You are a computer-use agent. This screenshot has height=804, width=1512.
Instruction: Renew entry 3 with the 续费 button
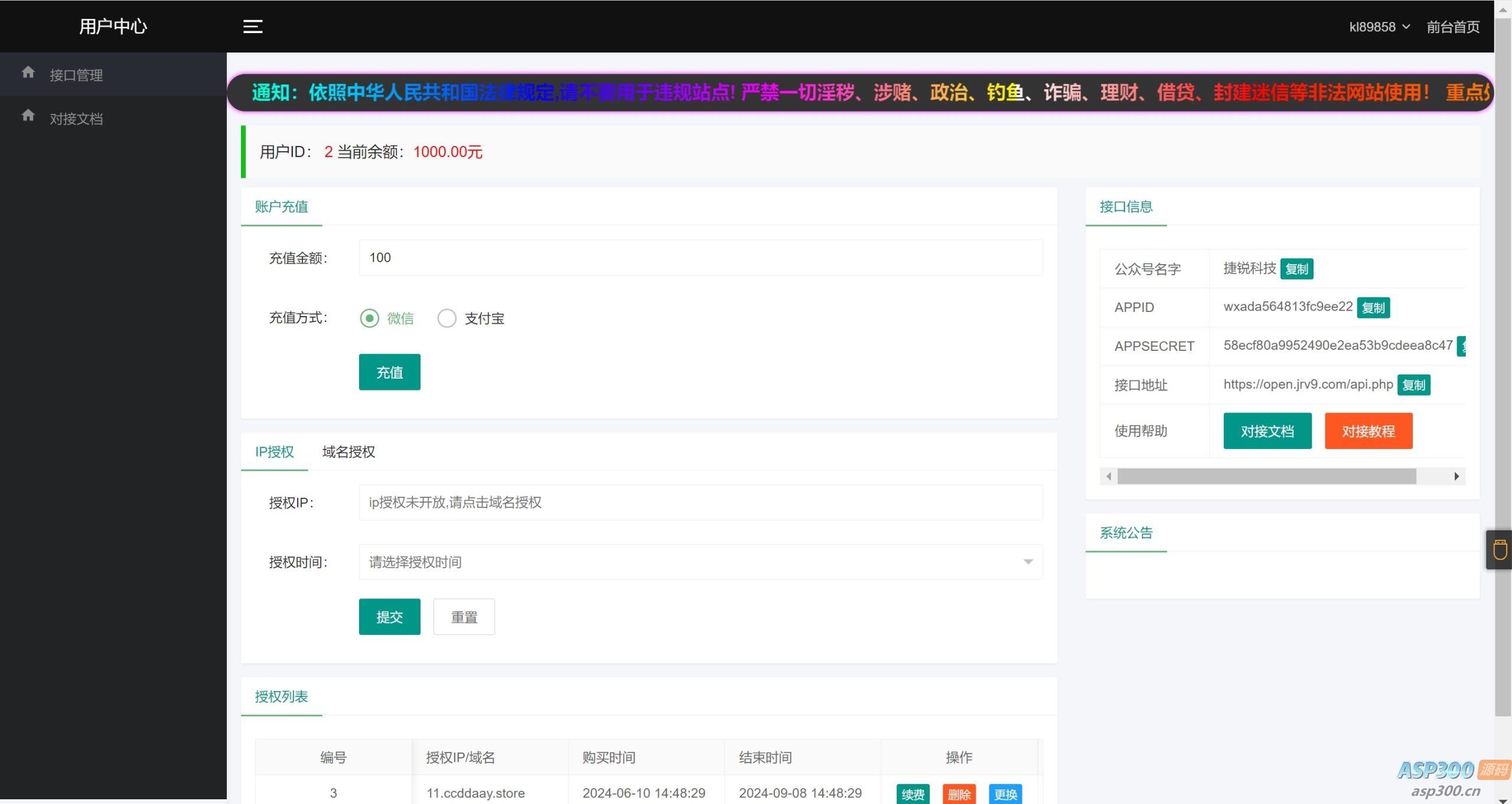click(913, 793)
